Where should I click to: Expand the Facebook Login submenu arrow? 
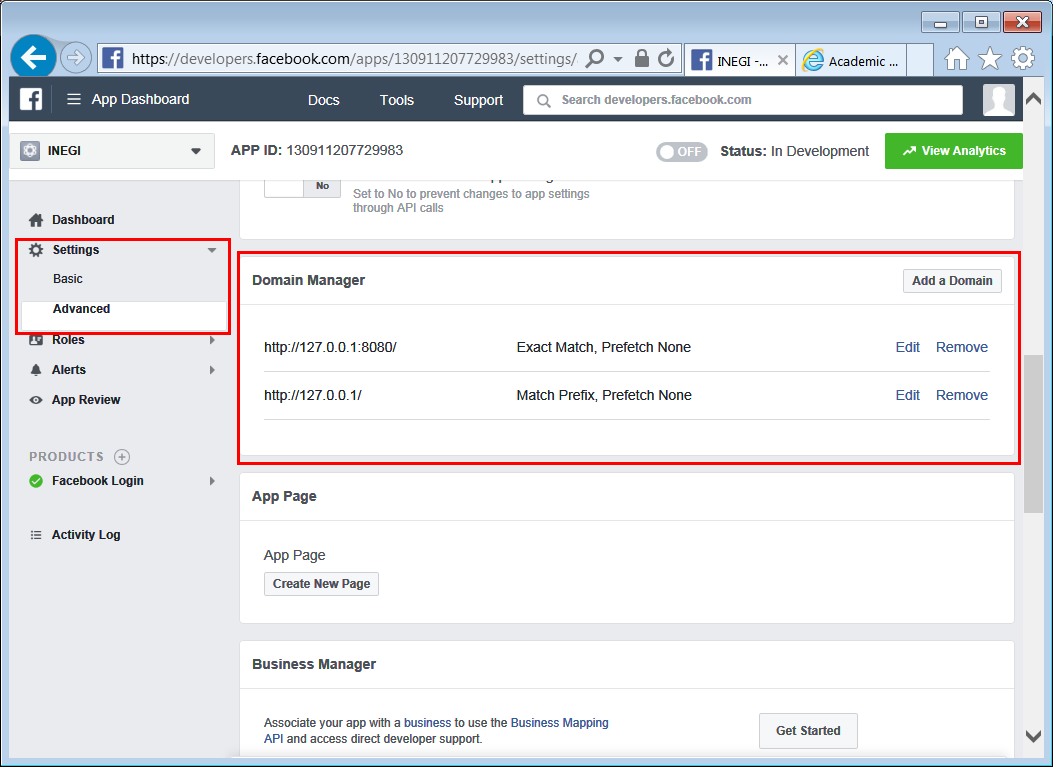212,481
